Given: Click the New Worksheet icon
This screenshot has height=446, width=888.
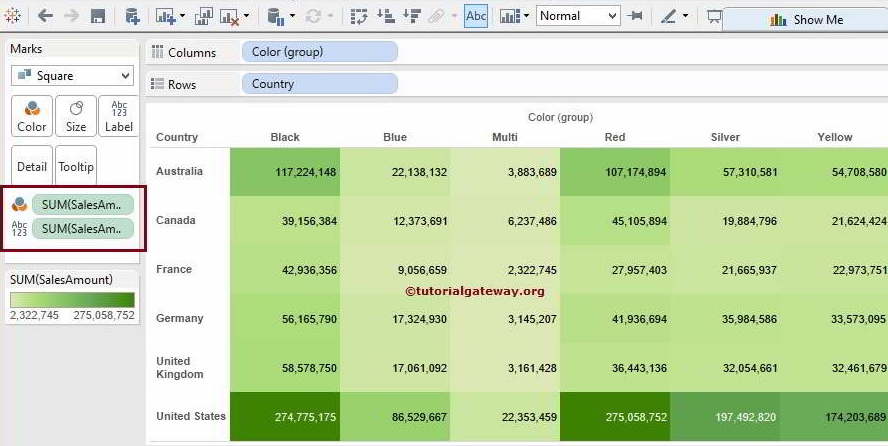Looking at the screenshot, I should 166,16.
